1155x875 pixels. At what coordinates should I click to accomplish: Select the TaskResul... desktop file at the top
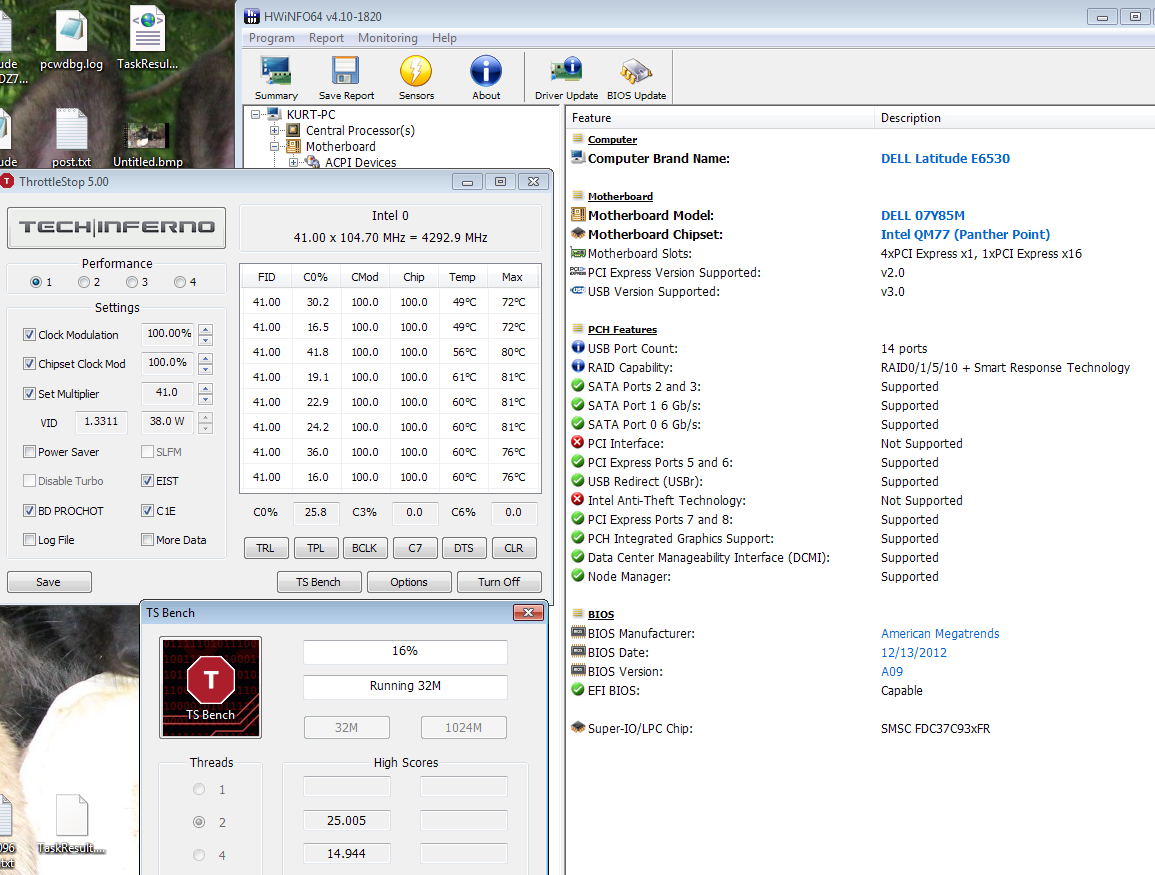point(147,38)
